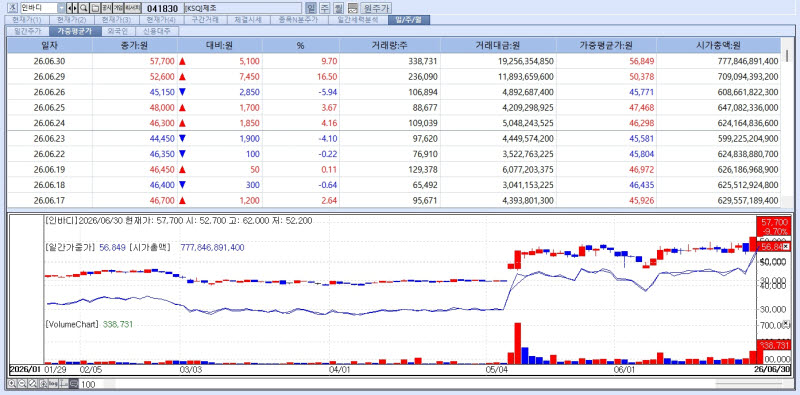Toggle the crosshair line chart icon
800x395 pixels.
pos(64,384)
